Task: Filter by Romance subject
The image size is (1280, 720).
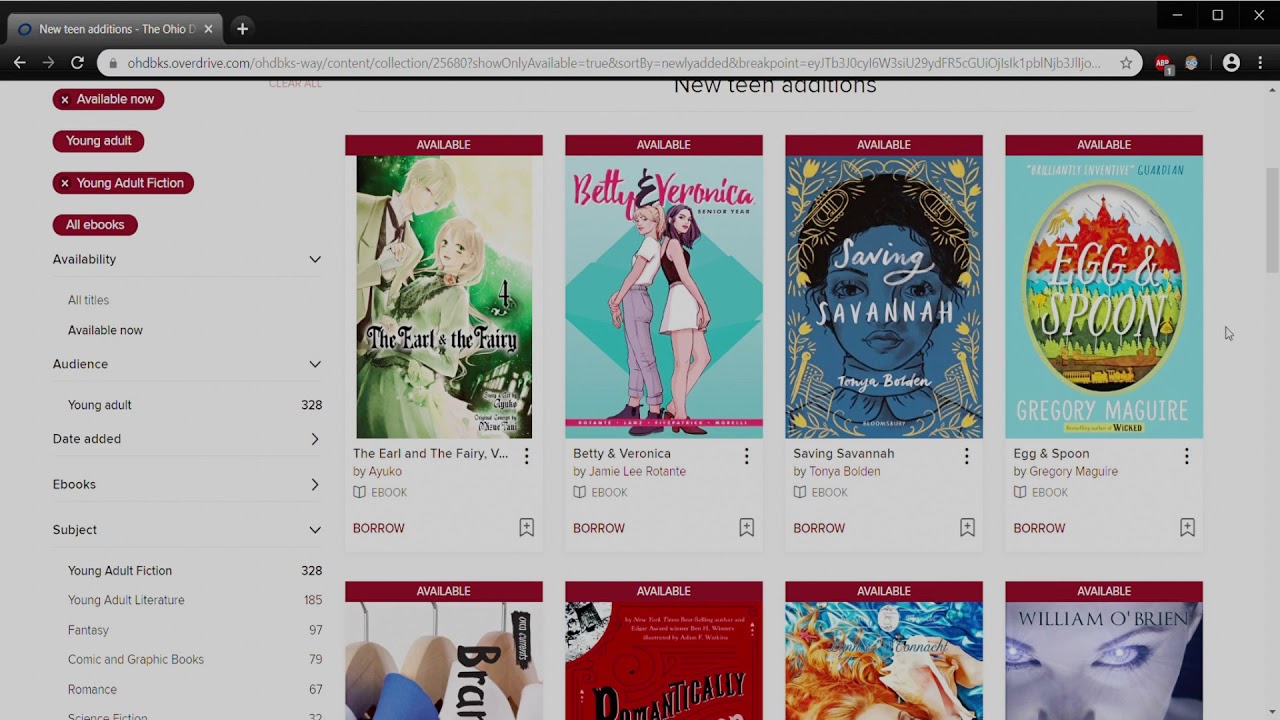Action: click(92, 690)
